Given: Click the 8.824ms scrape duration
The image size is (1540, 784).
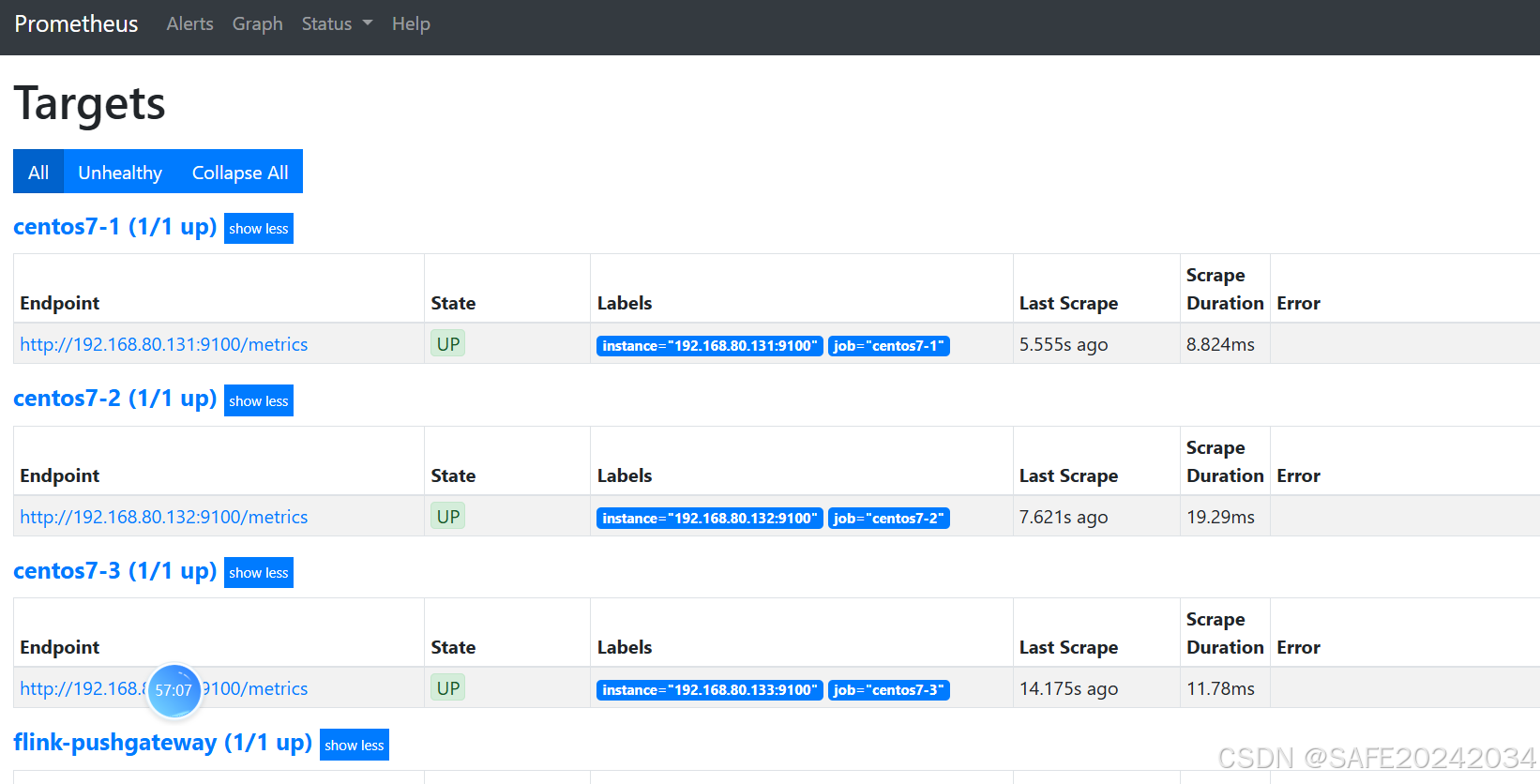Looking at the screenshot, I should [1220, 344].
